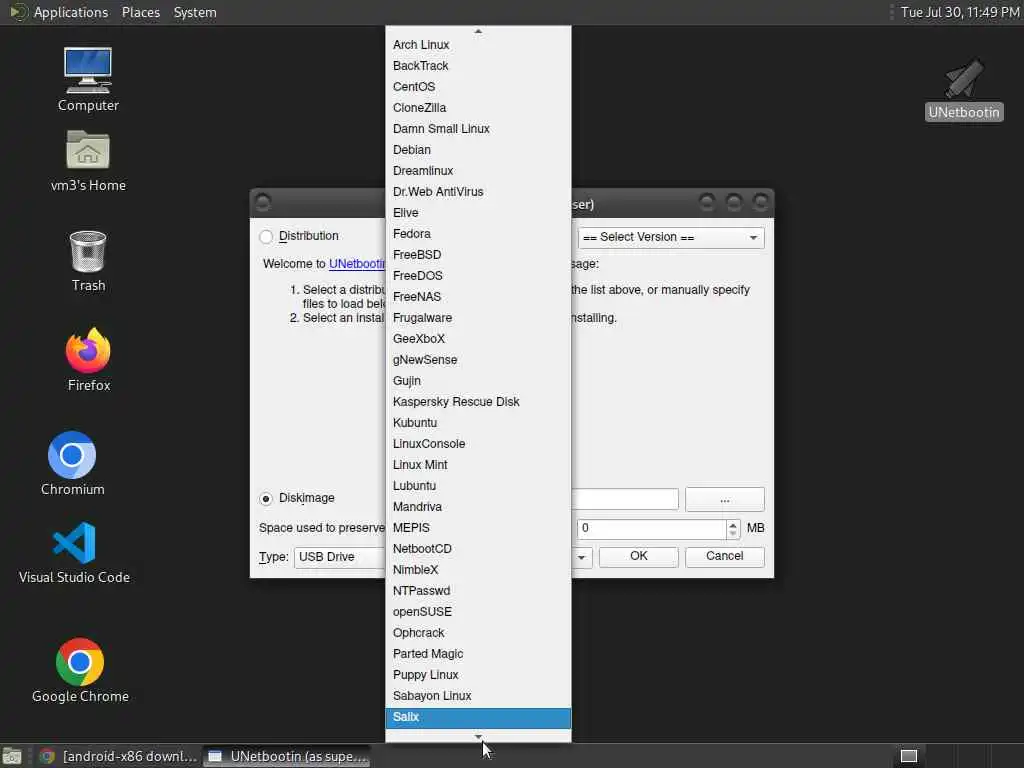
Task: Choose GeeXboX from the list
Action: (478, 339)
